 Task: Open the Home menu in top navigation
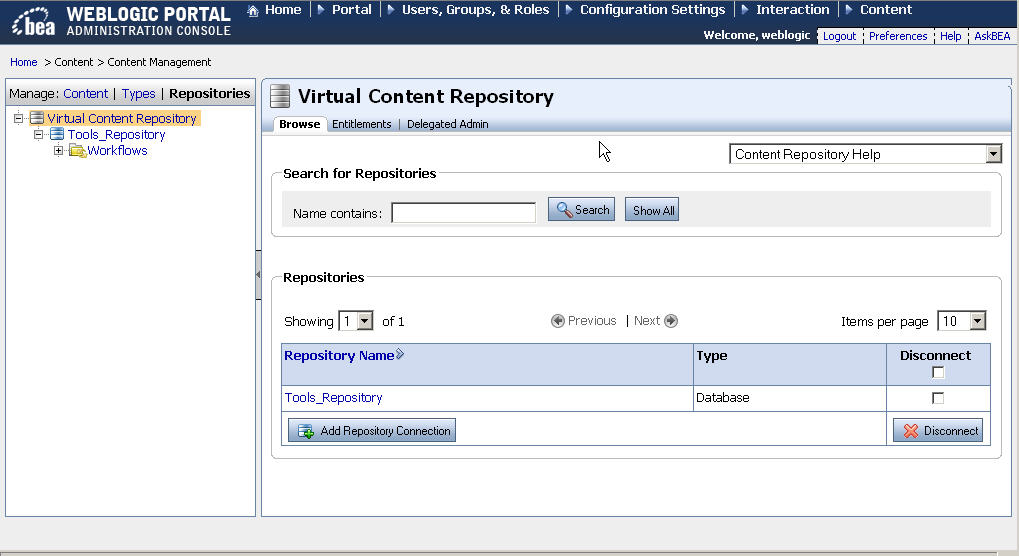[283, 10]
